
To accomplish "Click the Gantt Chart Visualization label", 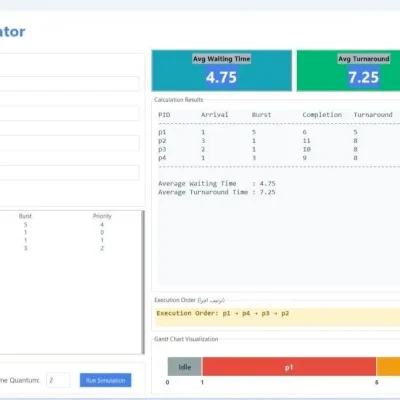I will (x=186, y=339).
